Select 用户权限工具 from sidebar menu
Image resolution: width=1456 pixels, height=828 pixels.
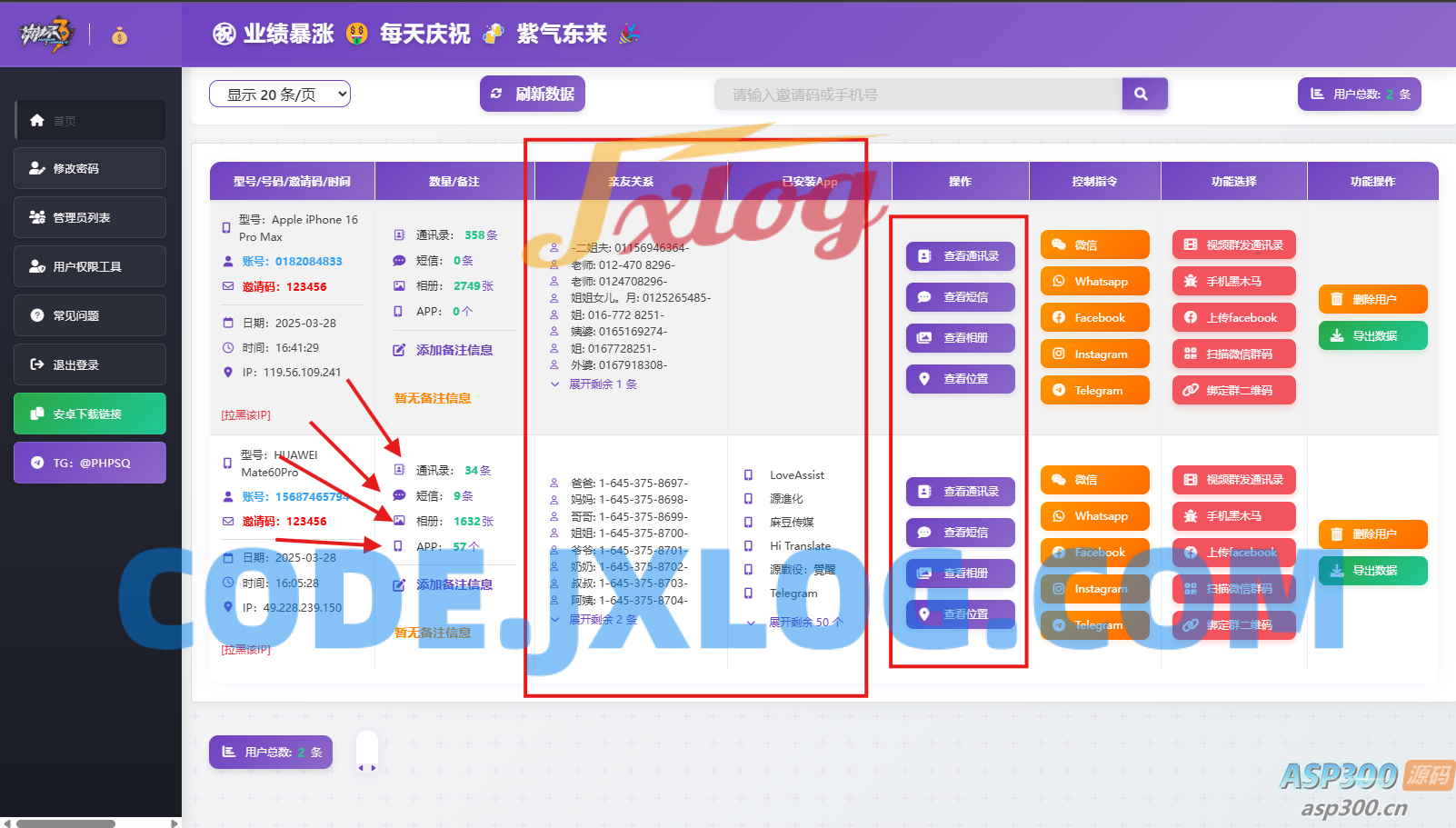tap(89, 265)
